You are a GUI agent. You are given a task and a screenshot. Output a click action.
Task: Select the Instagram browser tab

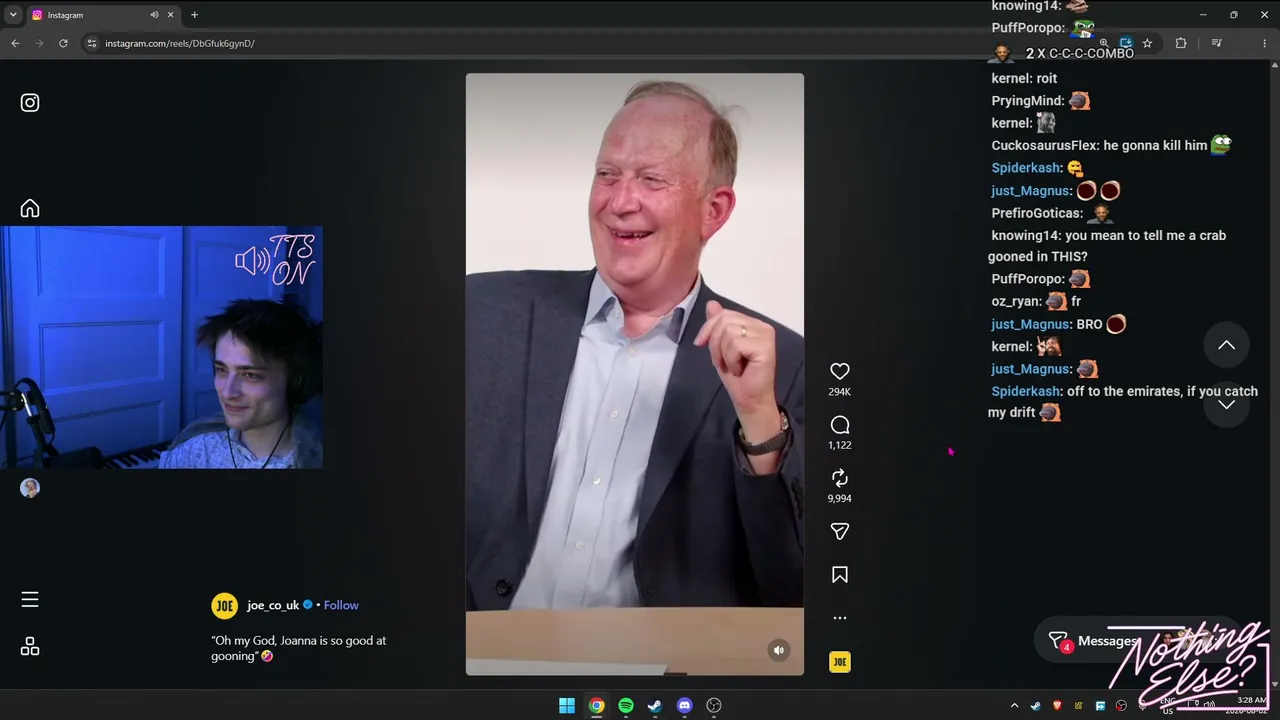(103, 15)
